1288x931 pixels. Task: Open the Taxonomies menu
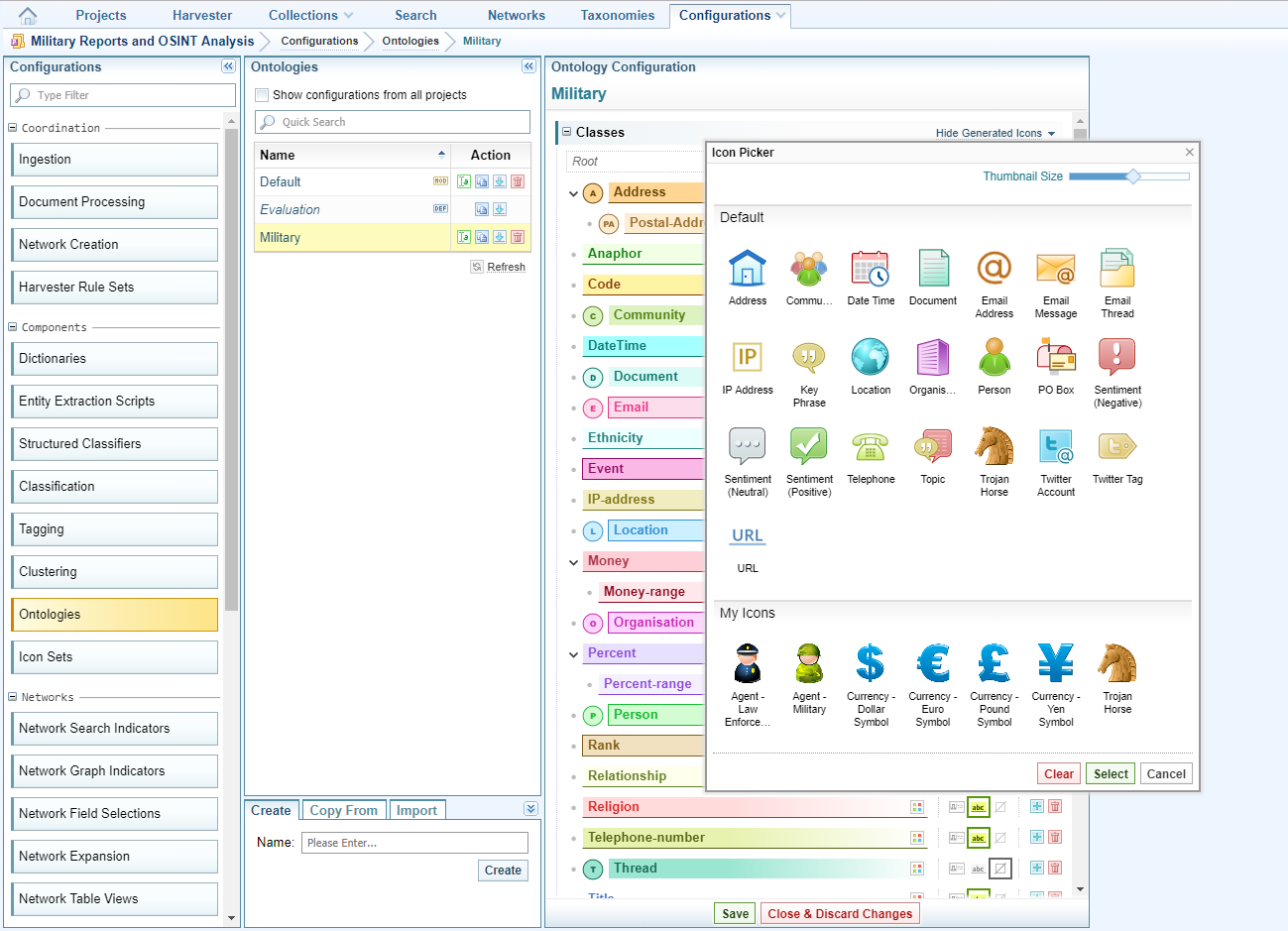click(x=617, y=15)
